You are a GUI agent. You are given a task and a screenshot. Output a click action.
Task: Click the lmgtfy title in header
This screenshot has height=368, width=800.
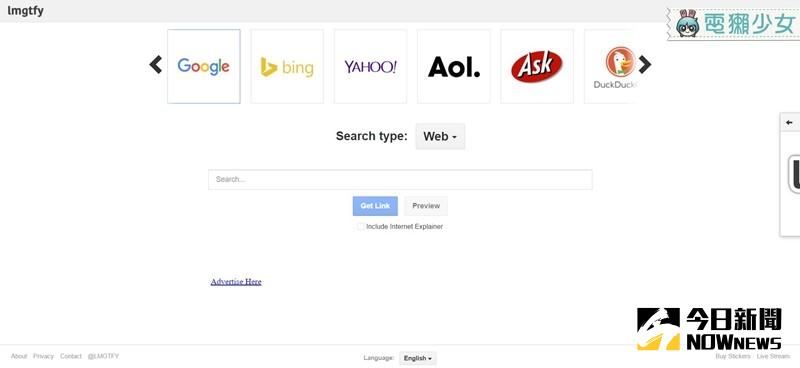[26, 11]
